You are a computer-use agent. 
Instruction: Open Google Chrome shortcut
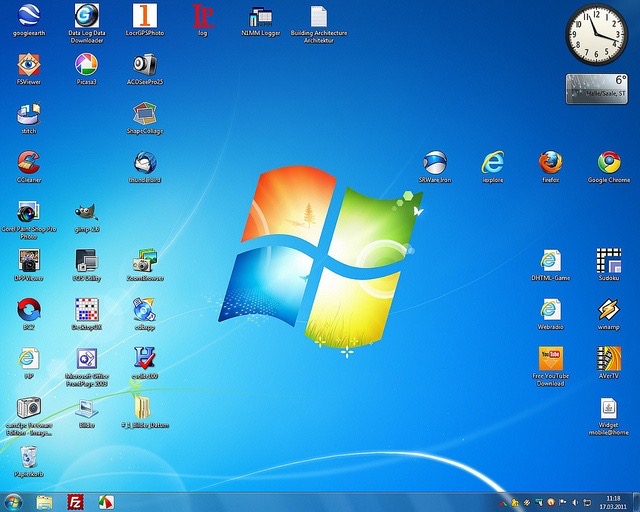609,167
